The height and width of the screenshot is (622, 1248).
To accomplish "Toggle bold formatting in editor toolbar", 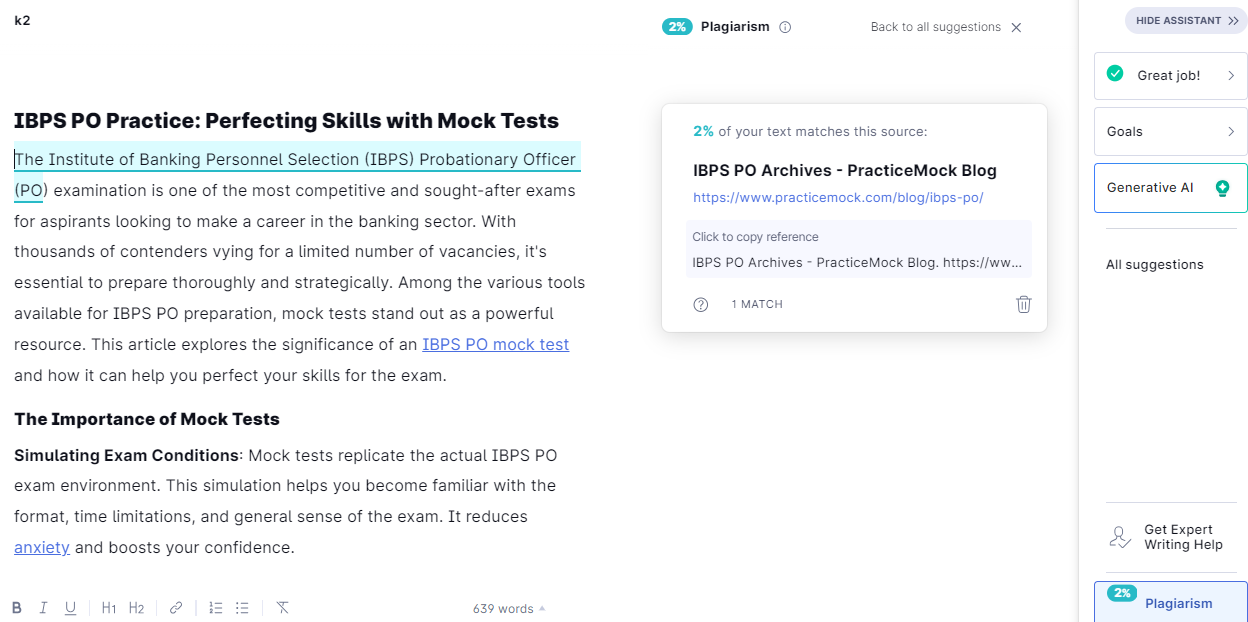I will [17, 608].
